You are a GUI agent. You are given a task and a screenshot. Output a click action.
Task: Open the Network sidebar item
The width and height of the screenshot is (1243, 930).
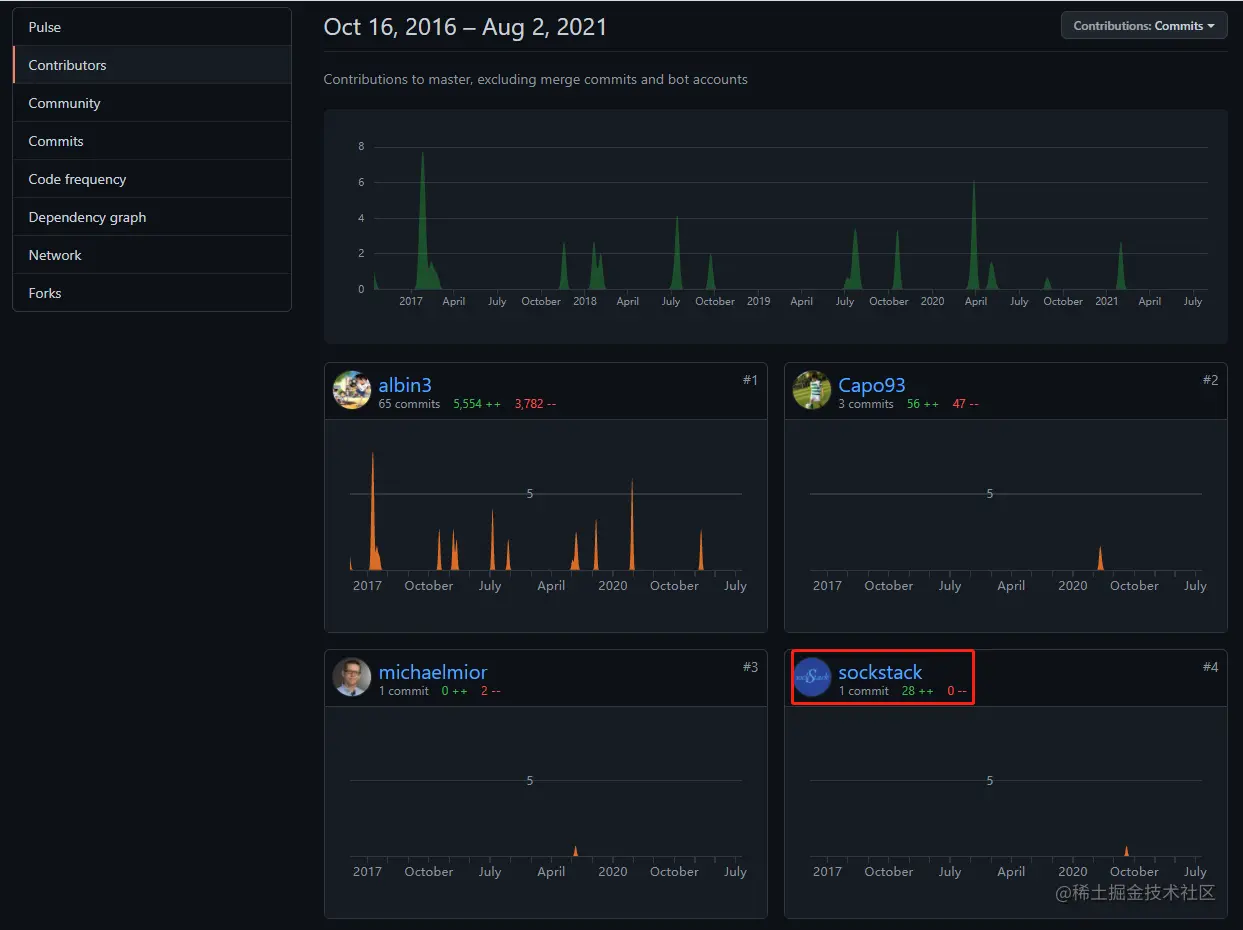pyautogui.click(x=152, y=255)
